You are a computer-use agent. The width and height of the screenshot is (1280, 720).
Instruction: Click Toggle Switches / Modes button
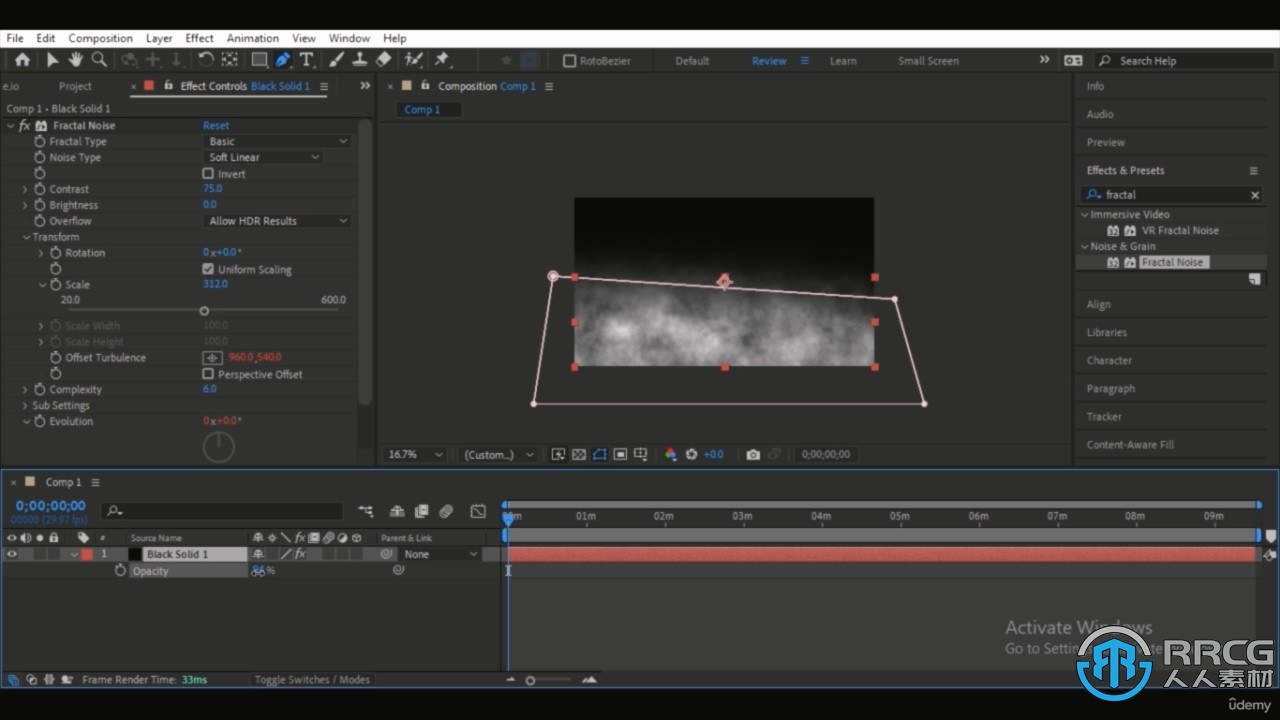coord(312,680)
